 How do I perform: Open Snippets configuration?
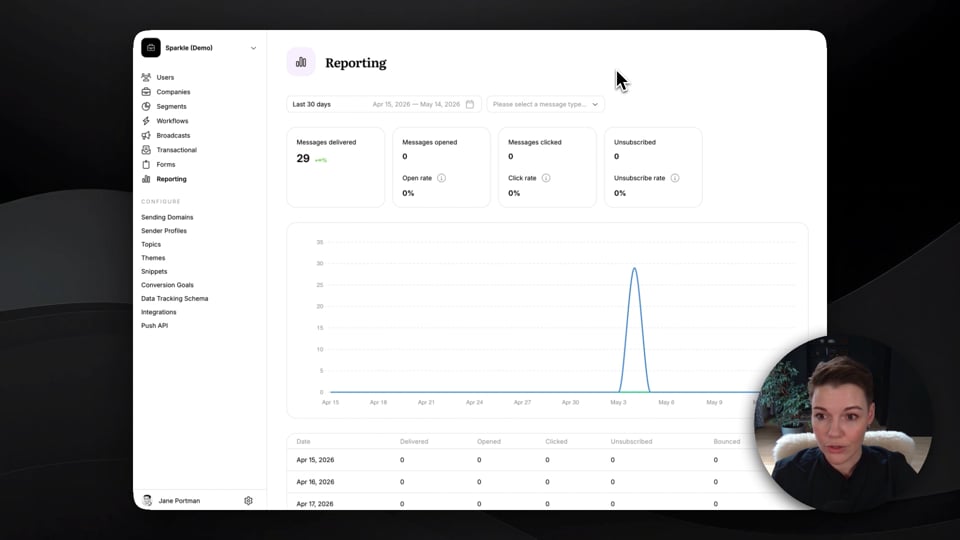(x=154, y=271)
